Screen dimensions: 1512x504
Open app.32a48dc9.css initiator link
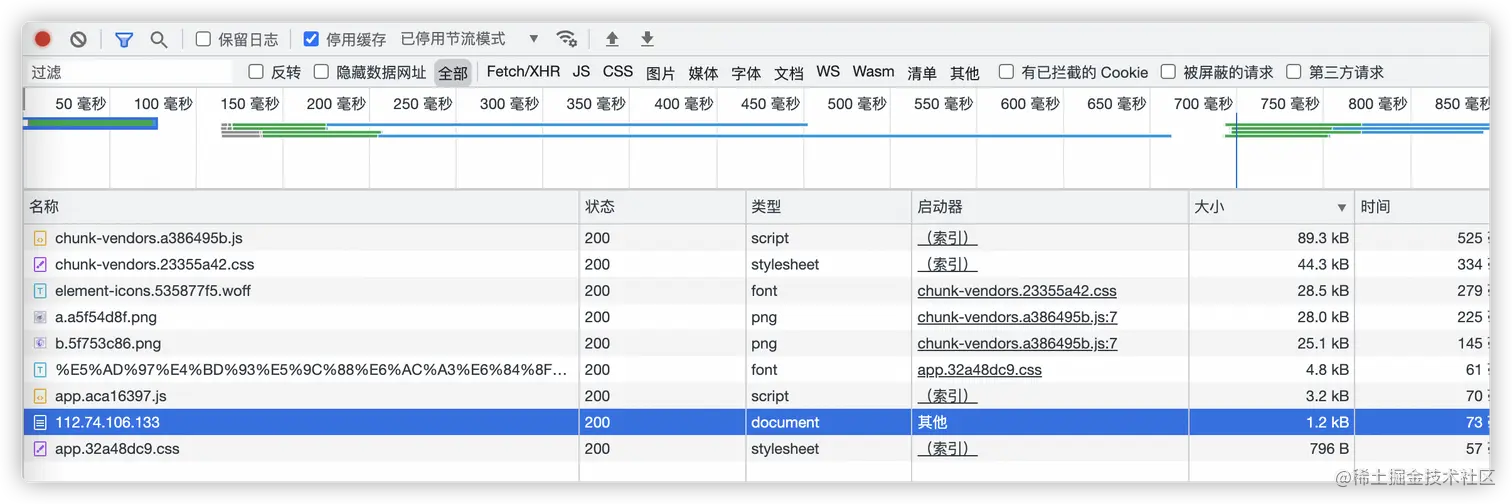980,370
